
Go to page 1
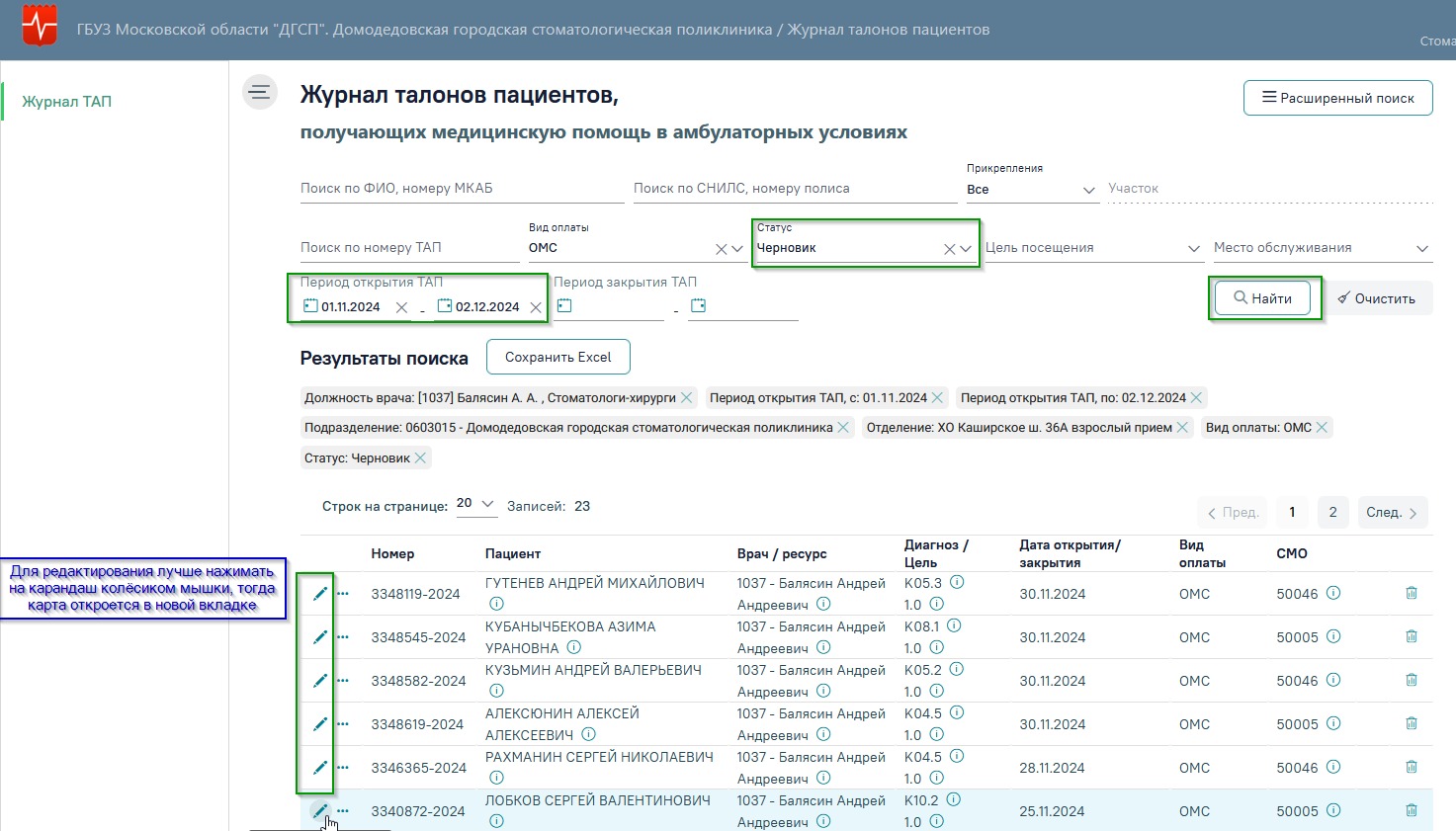pos(1292,512)
